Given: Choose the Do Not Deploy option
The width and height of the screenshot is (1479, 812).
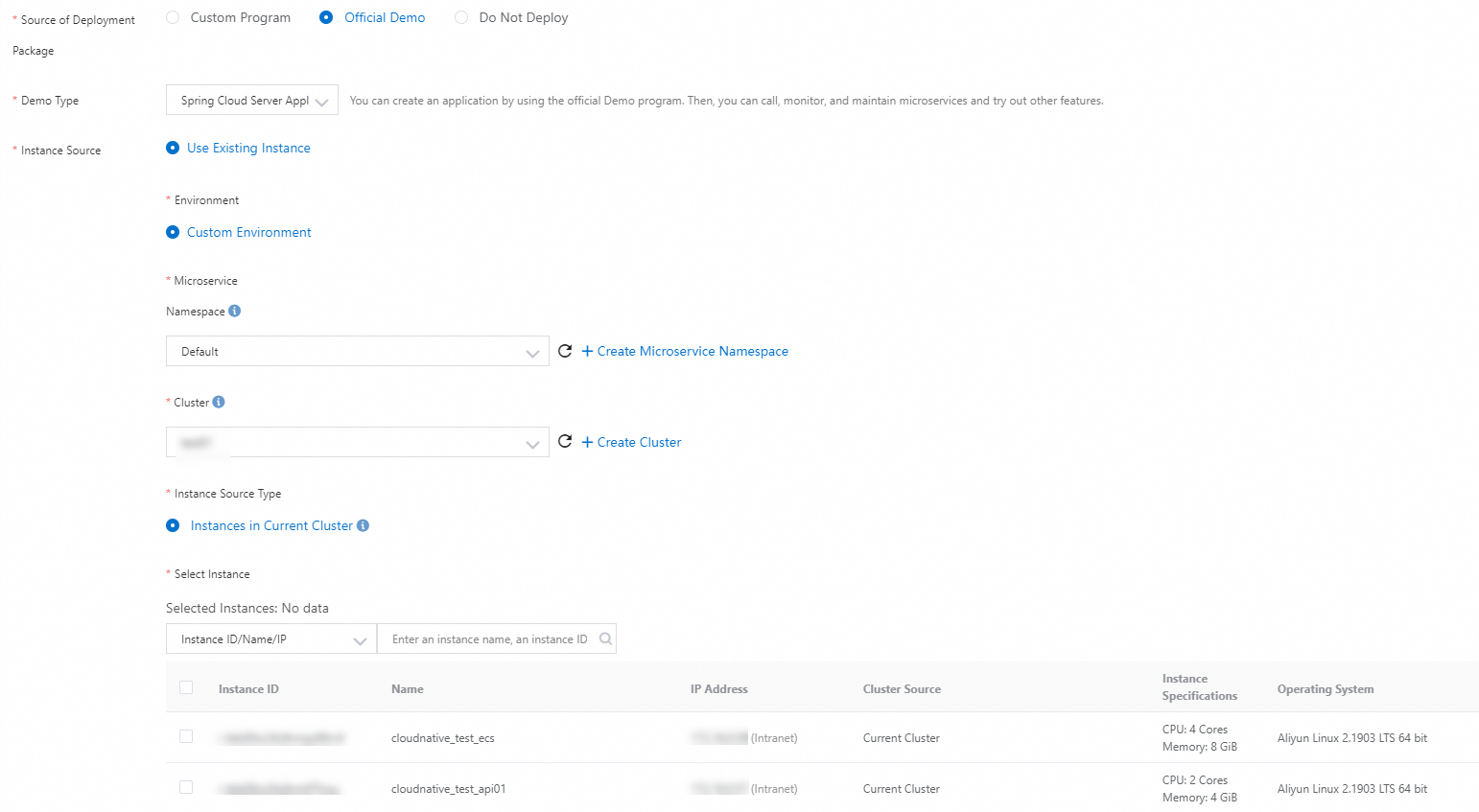Looking at the screenshot, I should pyautogui.click(x=461, y=17).
